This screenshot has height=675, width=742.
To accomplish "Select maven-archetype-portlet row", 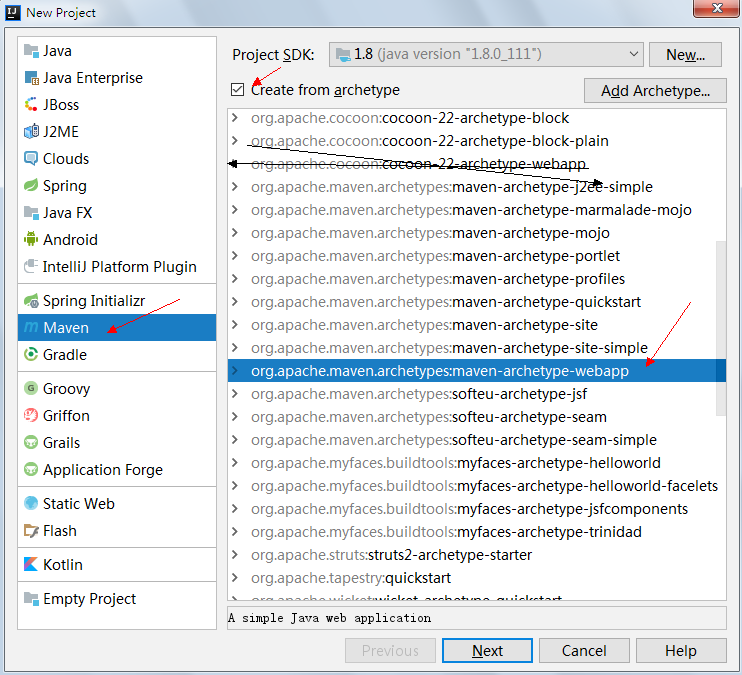I will (x=477, y=256).
